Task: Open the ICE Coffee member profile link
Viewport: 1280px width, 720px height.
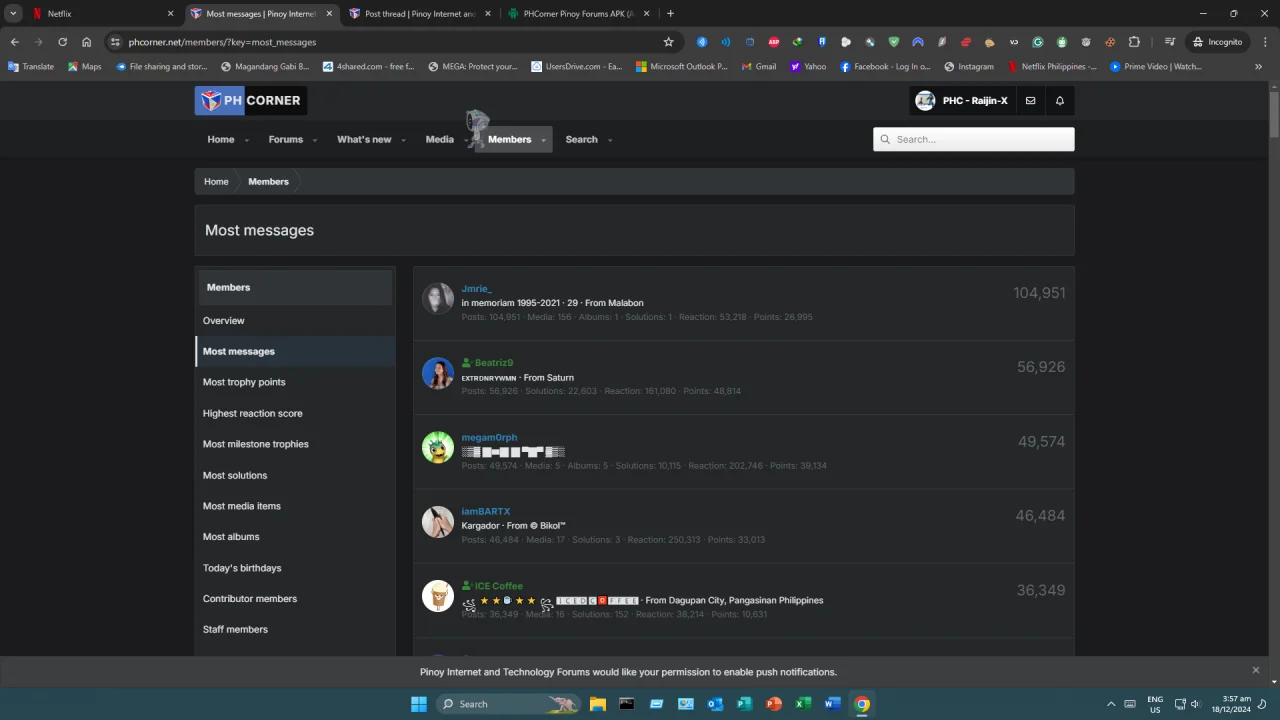Action: 499,586
